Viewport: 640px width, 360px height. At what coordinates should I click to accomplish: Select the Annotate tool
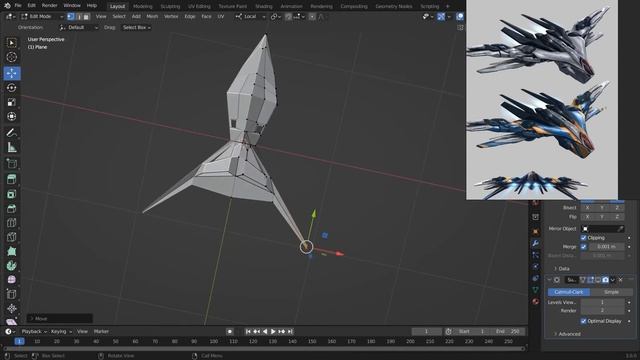(x=12, y=133)
